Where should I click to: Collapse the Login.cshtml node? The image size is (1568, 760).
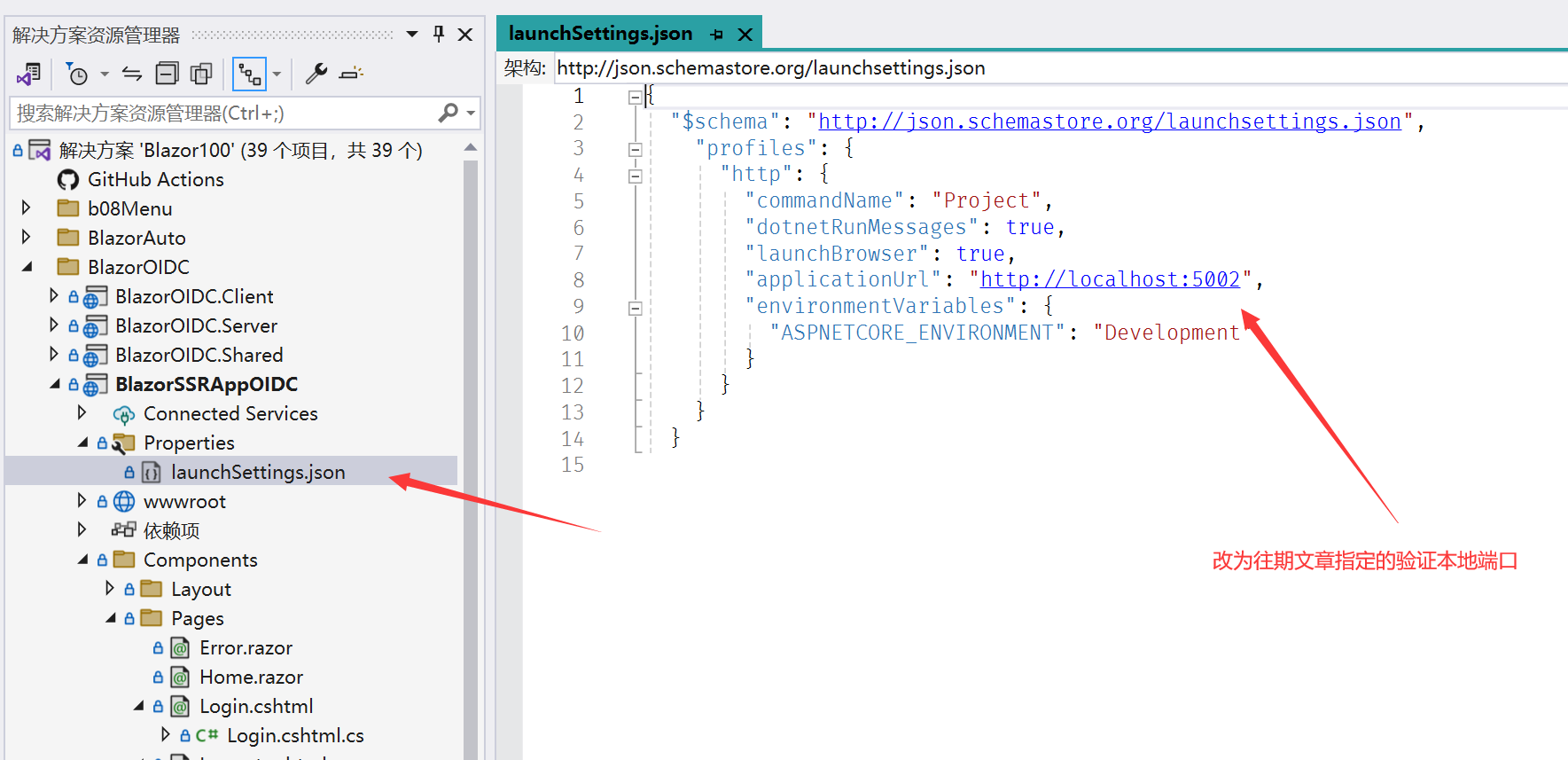coord(138,705)
